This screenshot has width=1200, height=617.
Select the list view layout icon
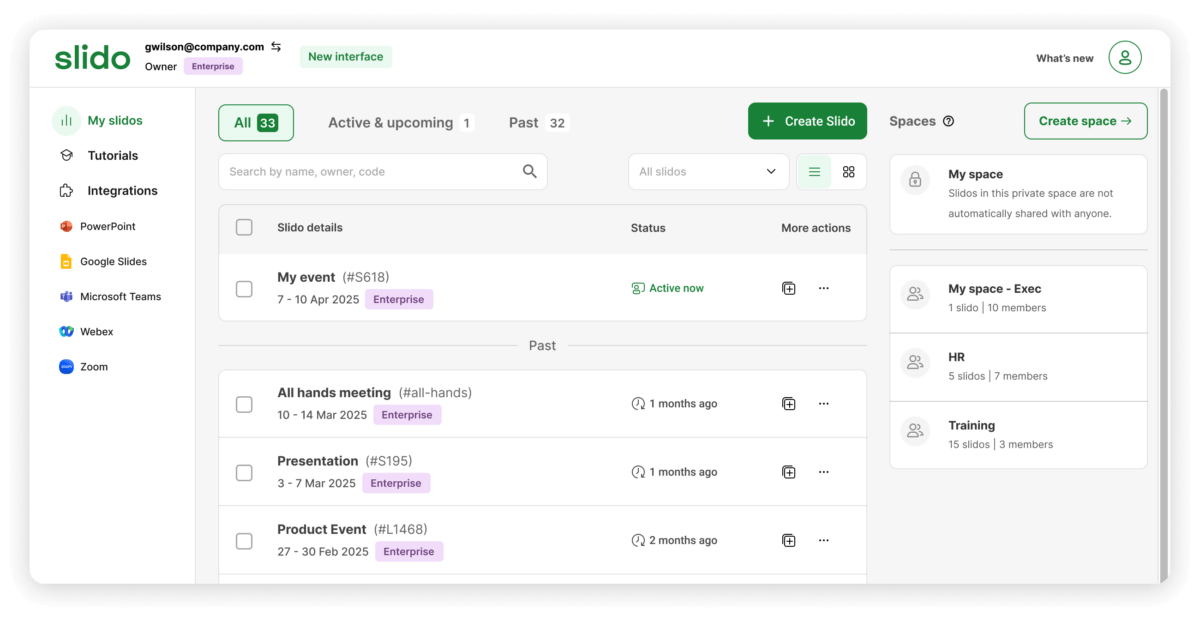[x=814, y=172]
